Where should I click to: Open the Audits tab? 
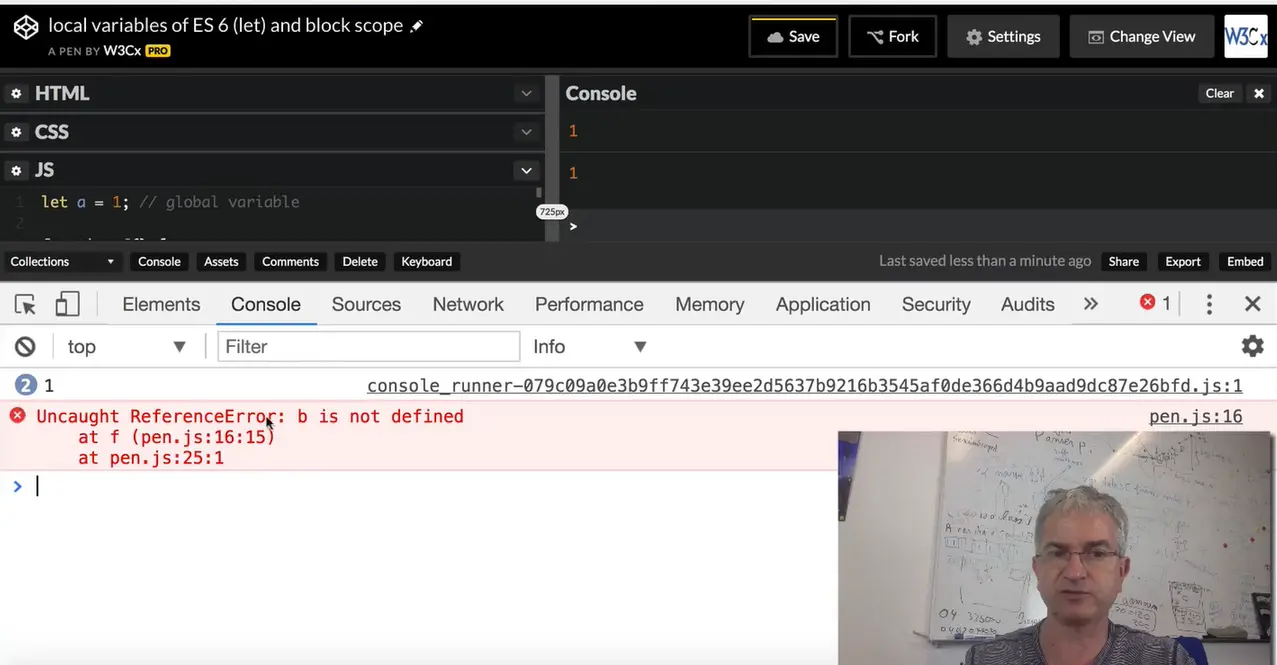(1028, 304)
